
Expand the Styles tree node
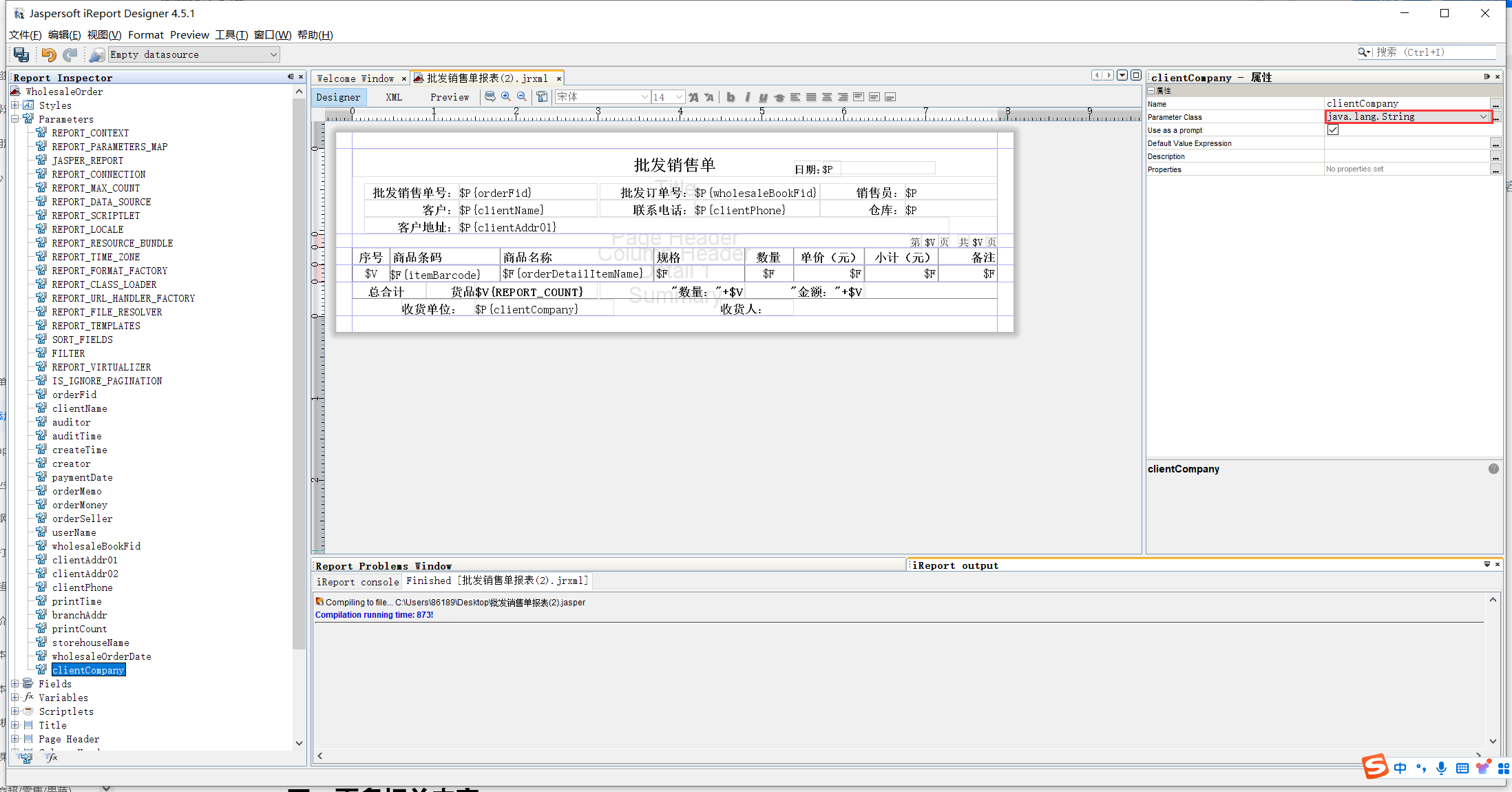[x=15, y=105]
